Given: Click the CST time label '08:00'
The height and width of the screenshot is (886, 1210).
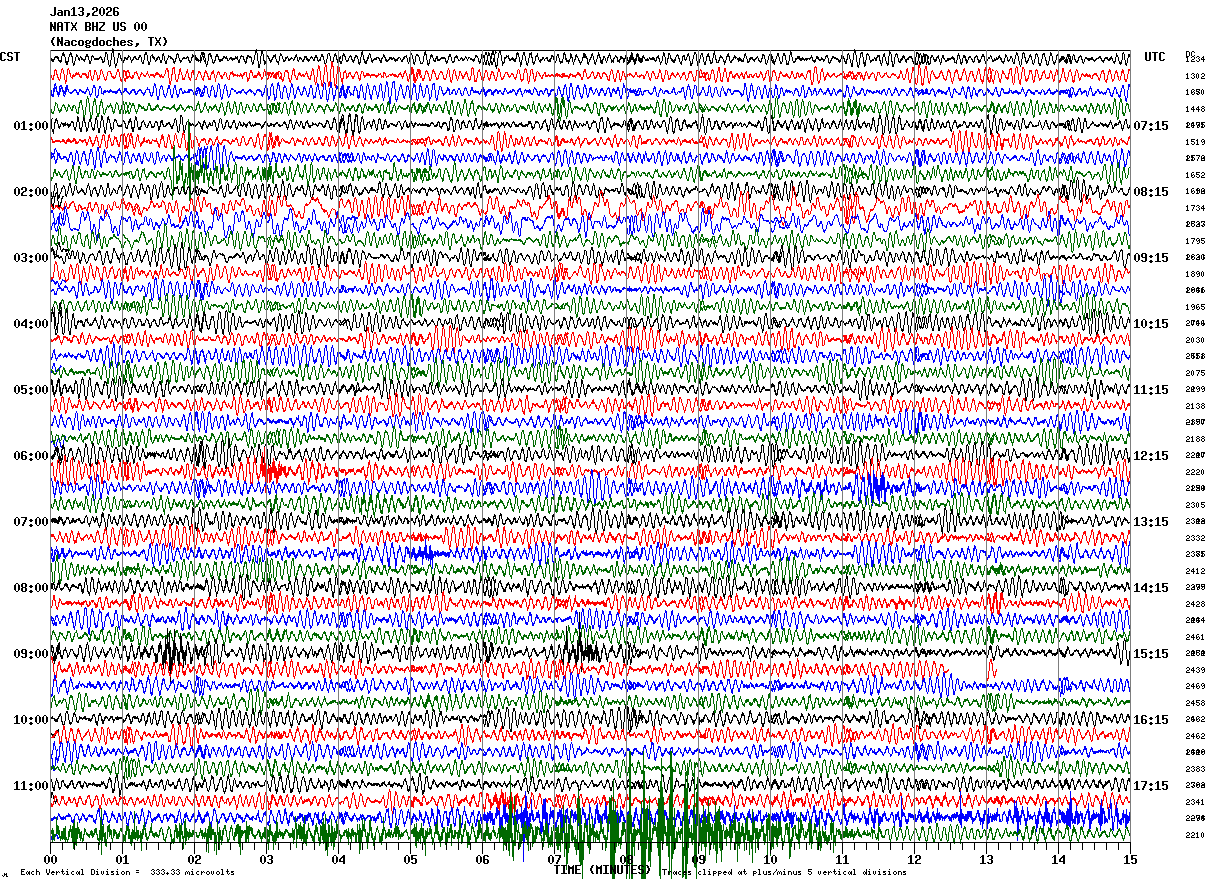Looking at the screenshot, I should [x=31, y=588].
